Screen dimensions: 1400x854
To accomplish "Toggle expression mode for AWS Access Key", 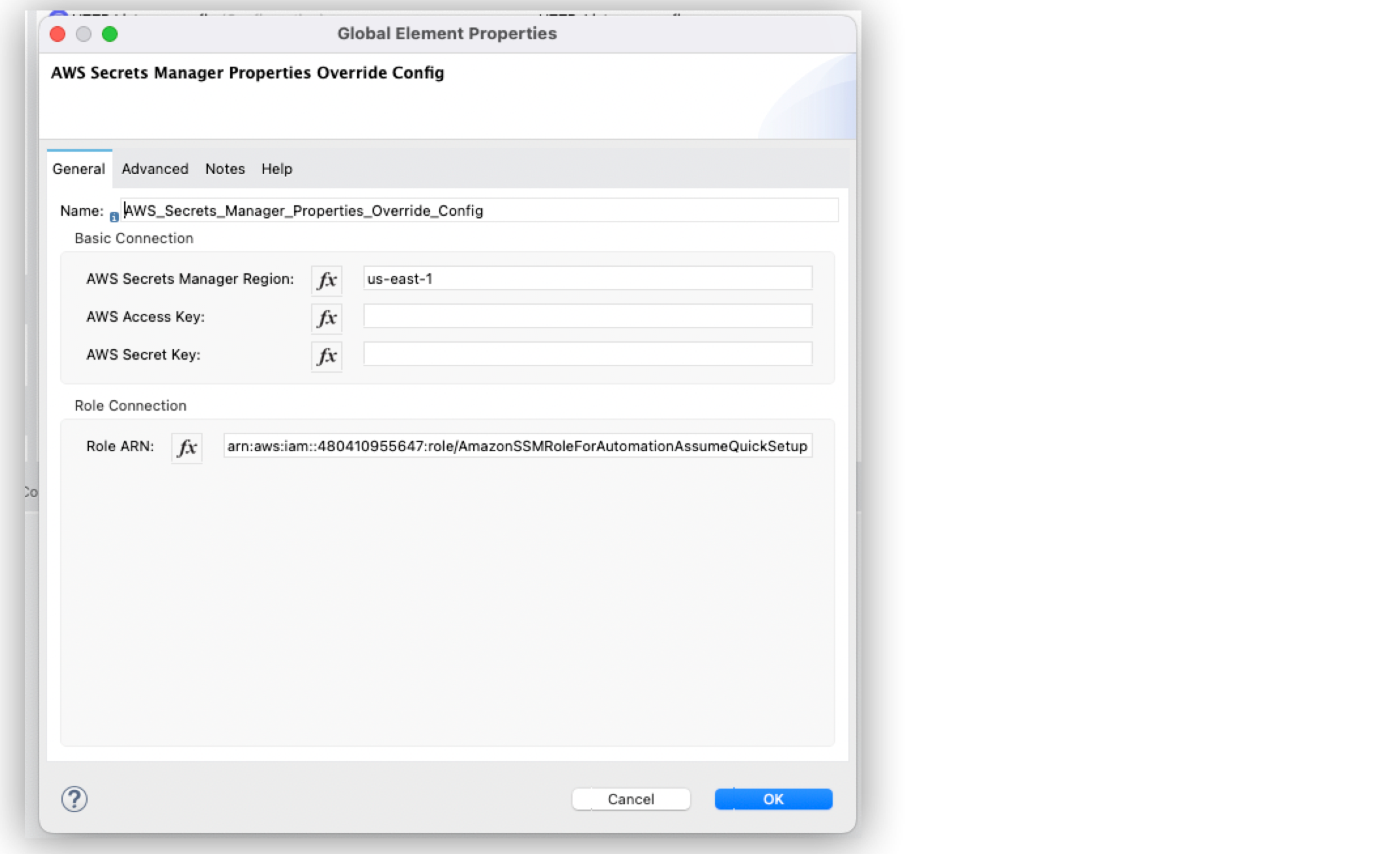I will pos(327,318).
